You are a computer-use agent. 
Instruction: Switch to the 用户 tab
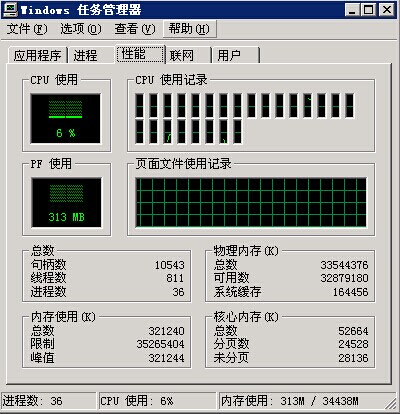[x=236, y=55]
